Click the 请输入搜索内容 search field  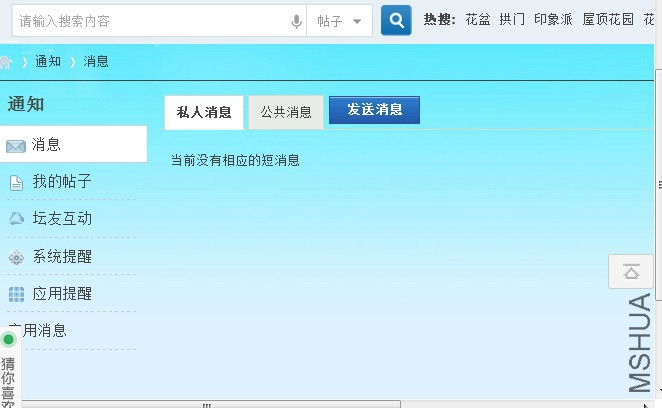(x=152, y=21)
